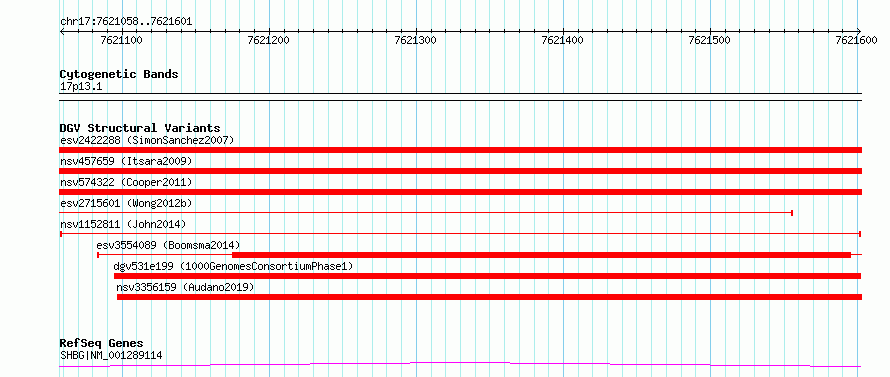Click variant label nsv457659 (Itsara2009)

[126, 161]
